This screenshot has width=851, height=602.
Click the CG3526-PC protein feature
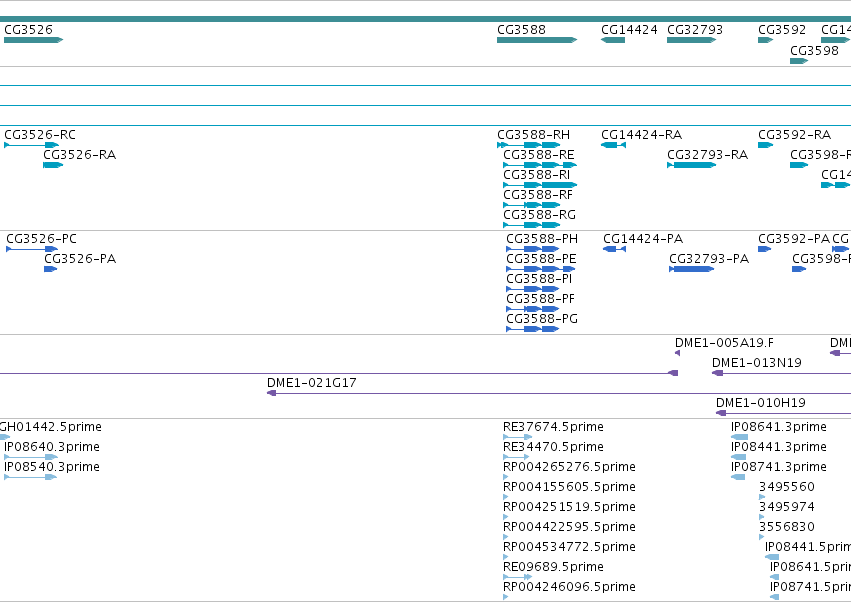pyautogui.click(x=32, y=249)
